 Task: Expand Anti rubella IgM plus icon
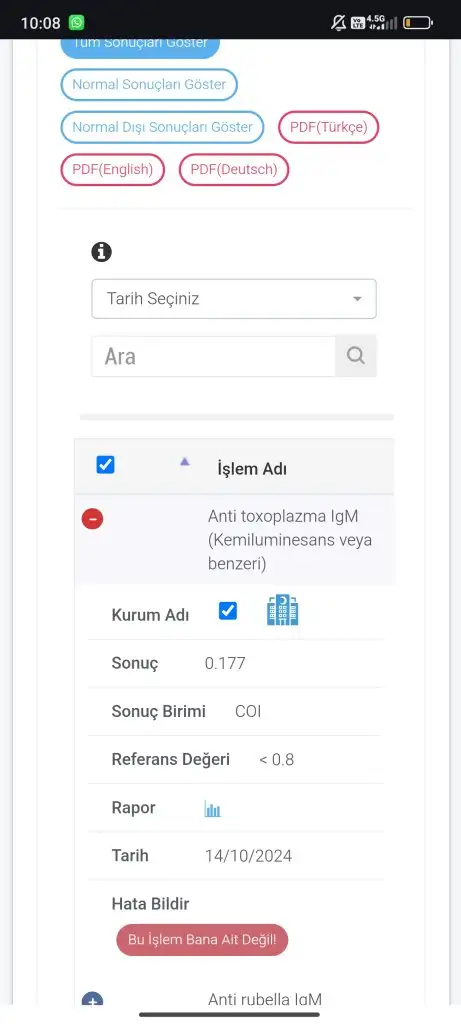93,999
